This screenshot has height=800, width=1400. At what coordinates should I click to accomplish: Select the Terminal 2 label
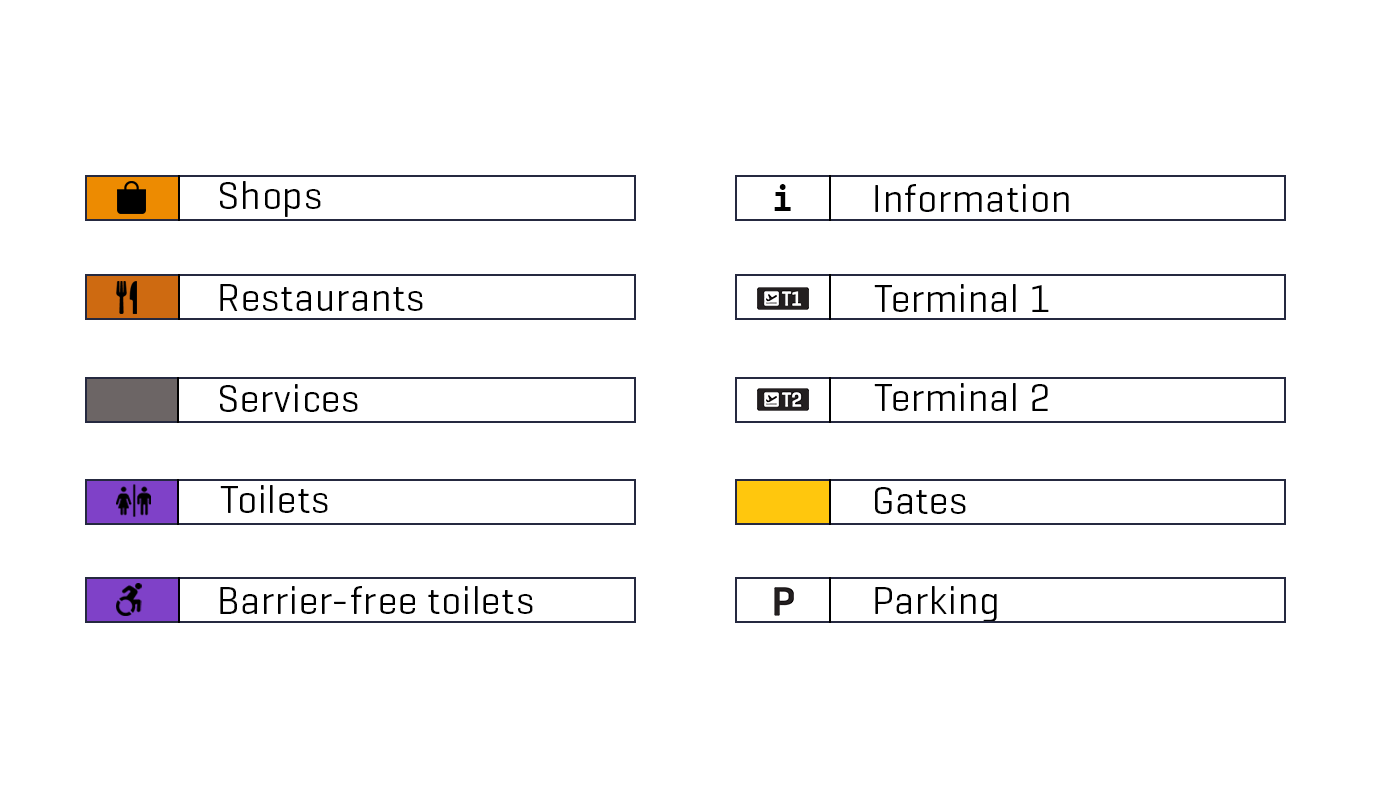961,399
